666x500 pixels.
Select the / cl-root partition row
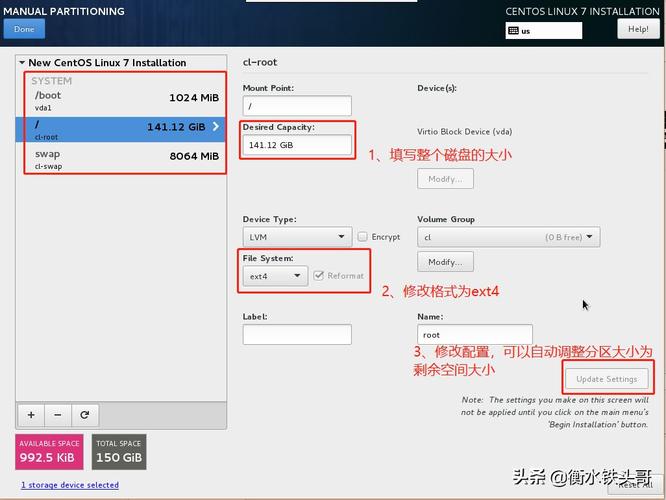121,130
